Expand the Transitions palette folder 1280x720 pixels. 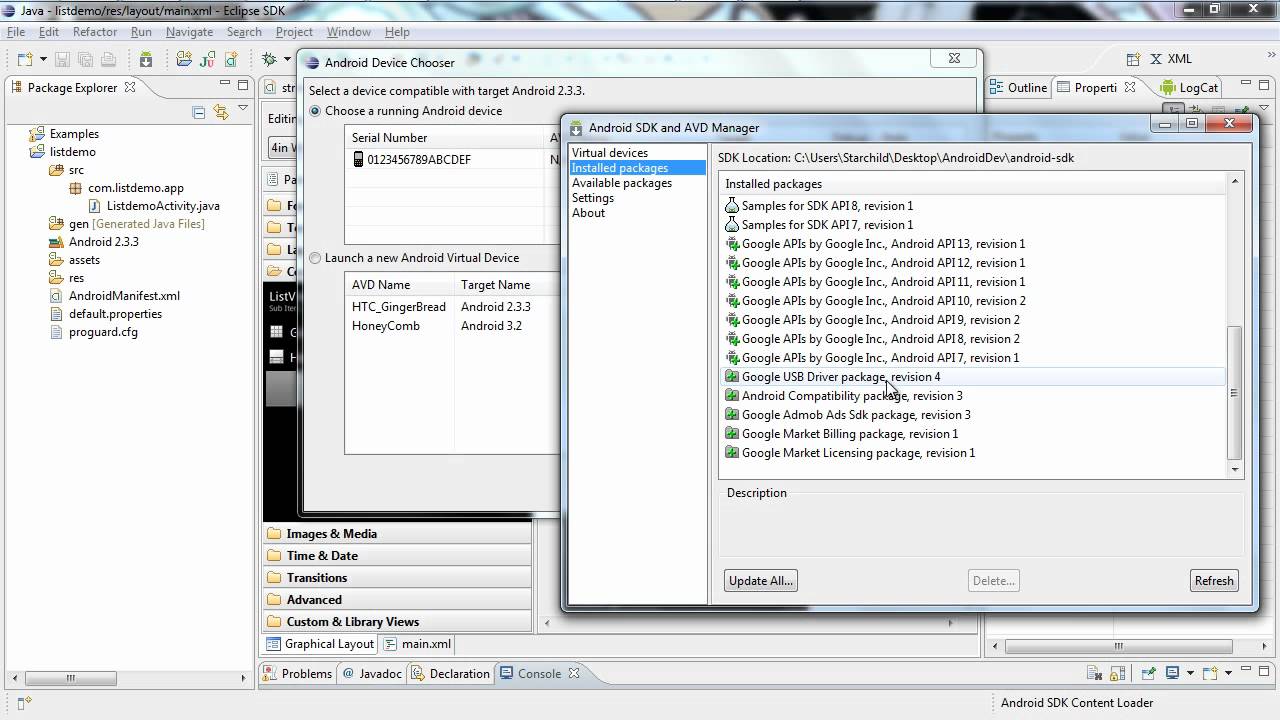[397, 578]
